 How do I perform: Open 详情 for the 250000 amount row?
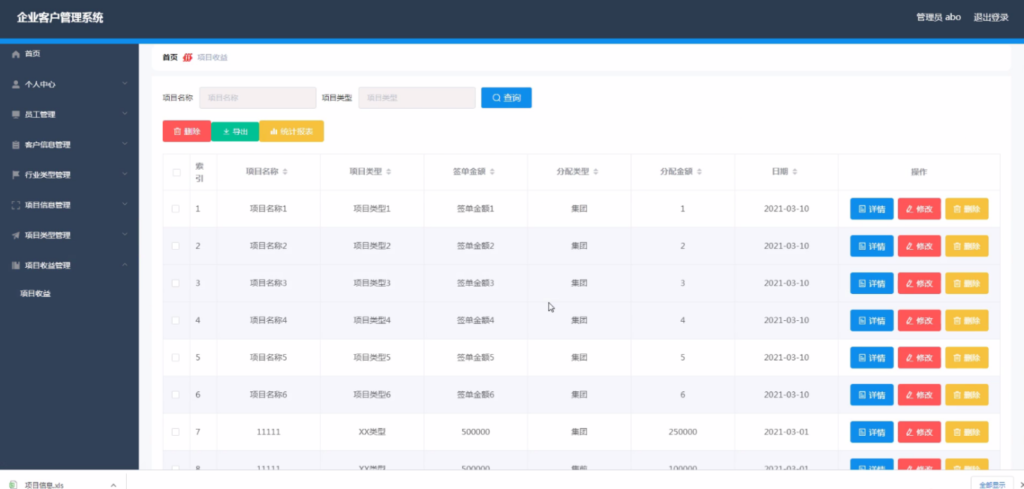coord(872,432)
